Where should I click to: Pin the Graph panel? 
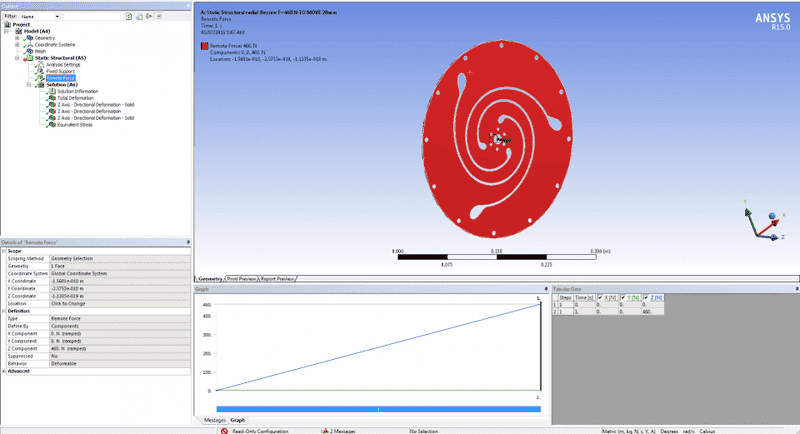(546, 289)
